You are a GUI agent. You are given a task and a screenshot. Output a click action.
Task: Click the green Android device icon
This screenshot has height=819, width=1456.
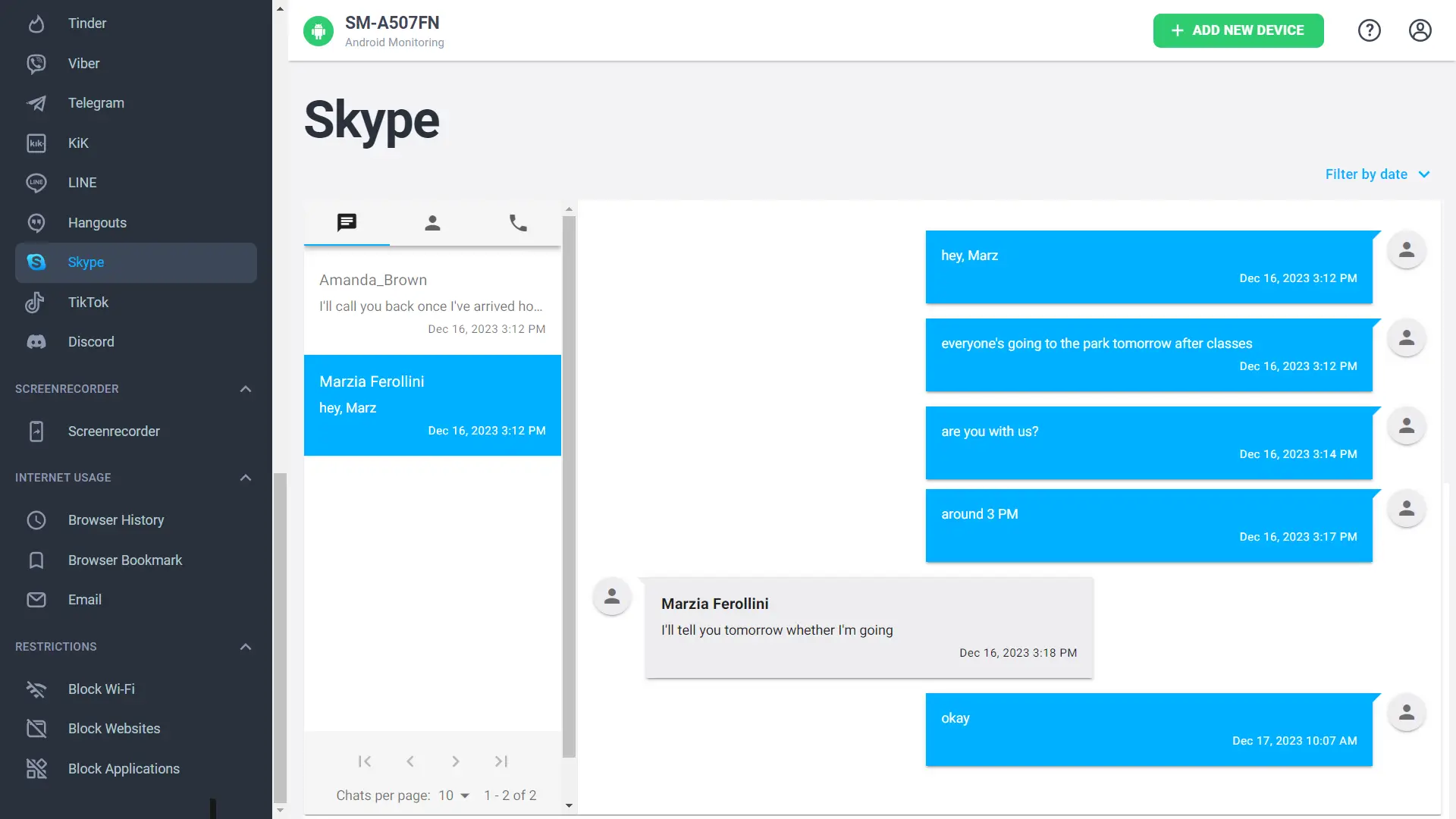[318, 31]
